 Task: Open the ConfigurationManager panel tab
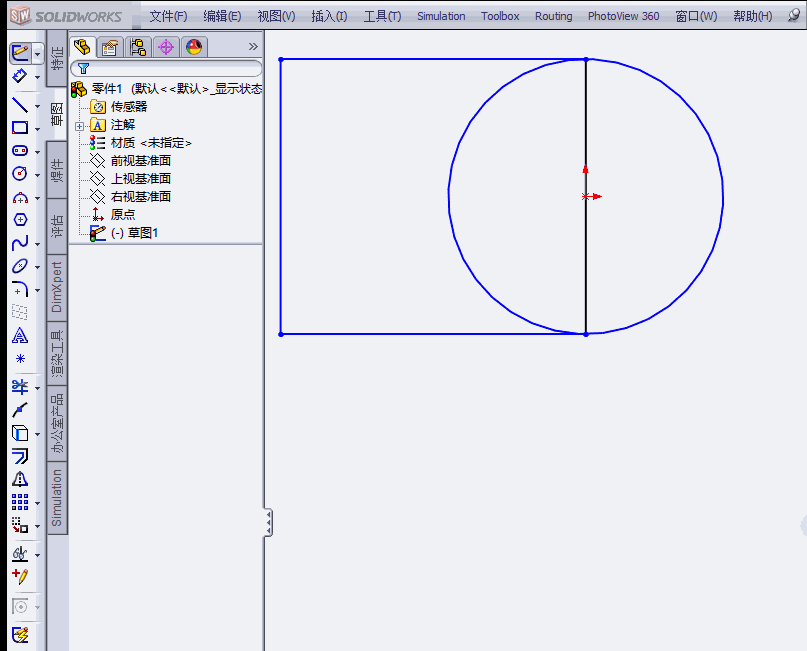tap(138, 47)
